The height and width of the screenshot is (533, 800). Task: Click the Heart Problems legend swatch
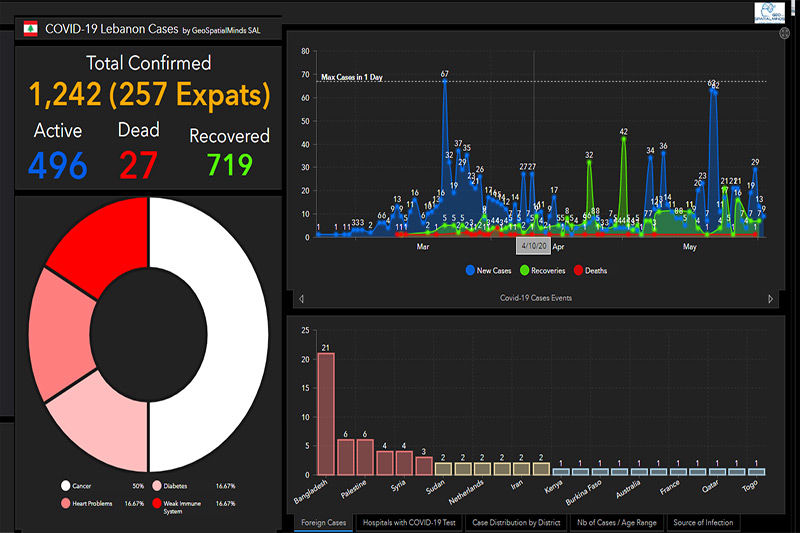tap(65, 503)
